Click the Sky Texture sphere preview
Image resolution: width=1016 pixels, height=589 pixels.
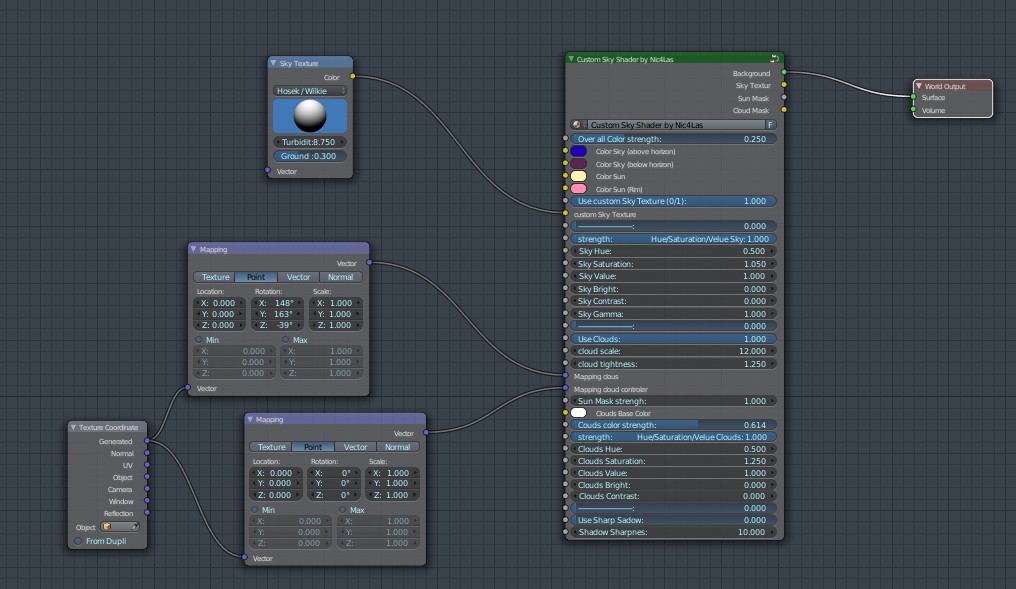click(x=308, y=116)
